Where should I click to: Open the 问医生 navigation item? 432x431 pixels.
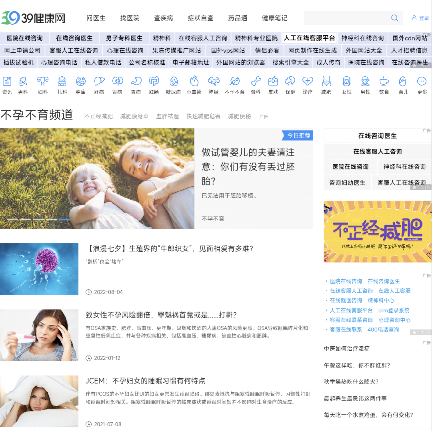[x=96, y=18]
